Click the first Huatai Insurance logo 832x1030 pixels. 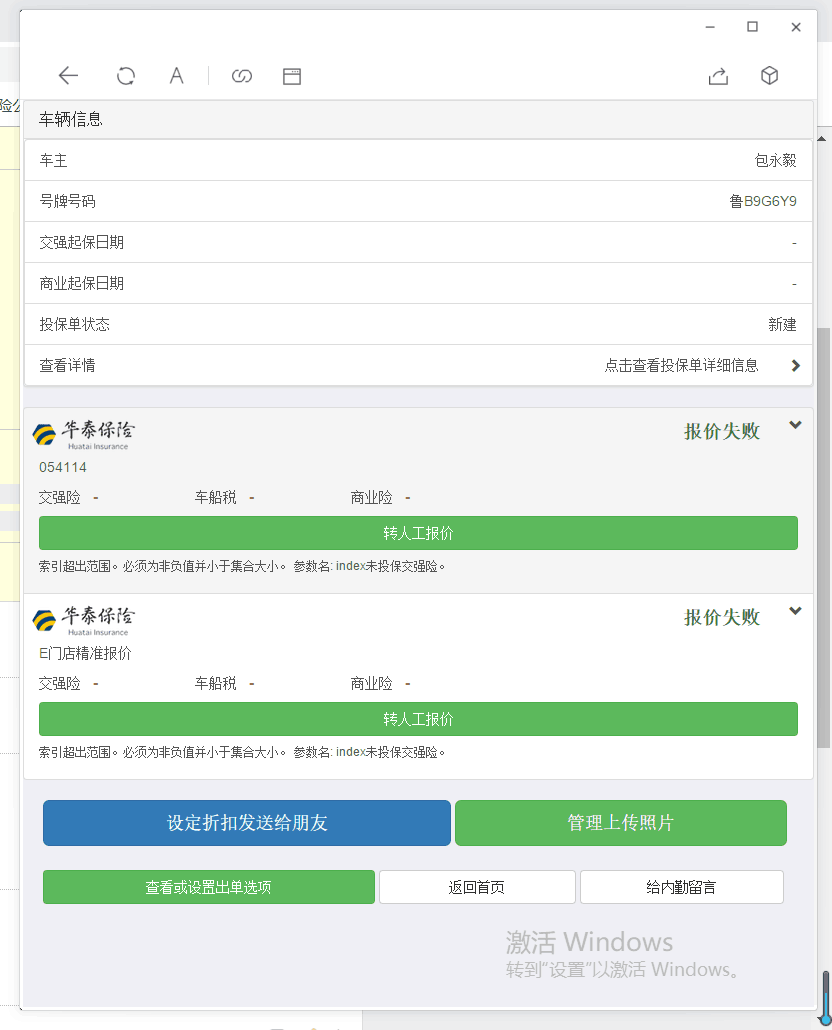[83, 435]
